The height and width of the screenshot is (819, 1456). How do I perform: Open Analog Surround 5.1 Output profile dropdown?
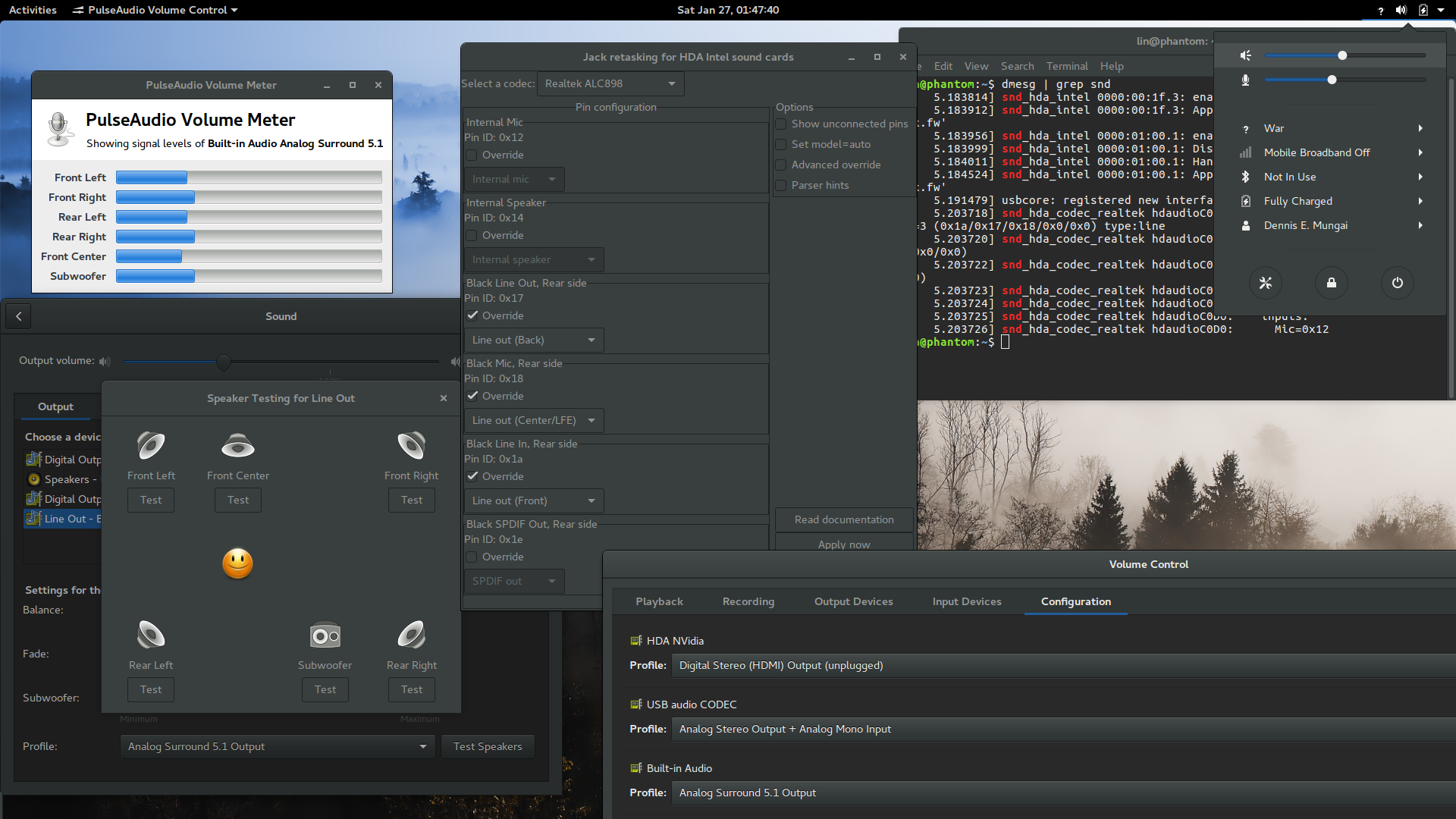point(277,746)
